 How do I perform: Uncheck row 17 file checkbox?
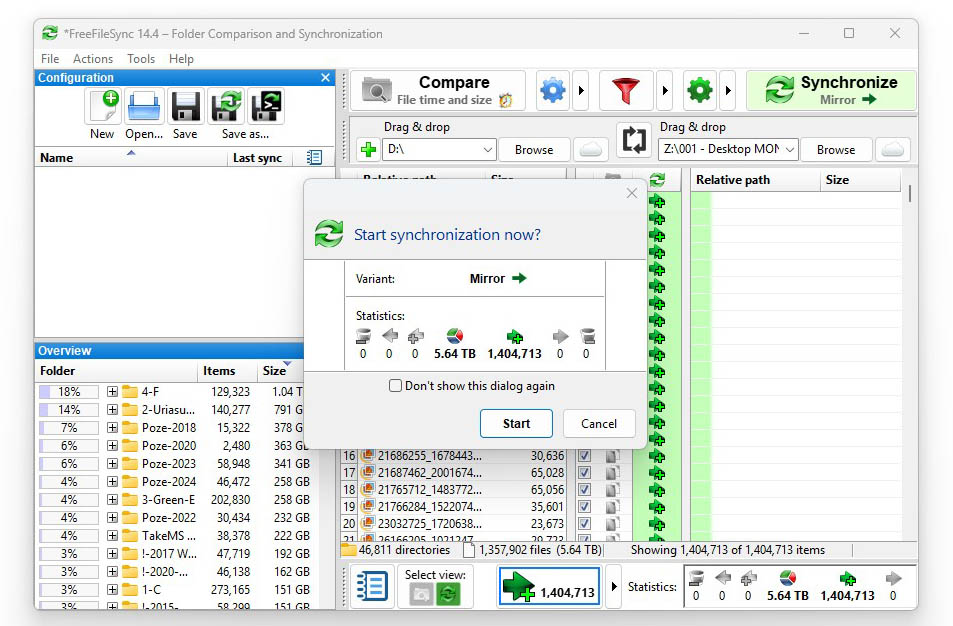tap(584, 472)
